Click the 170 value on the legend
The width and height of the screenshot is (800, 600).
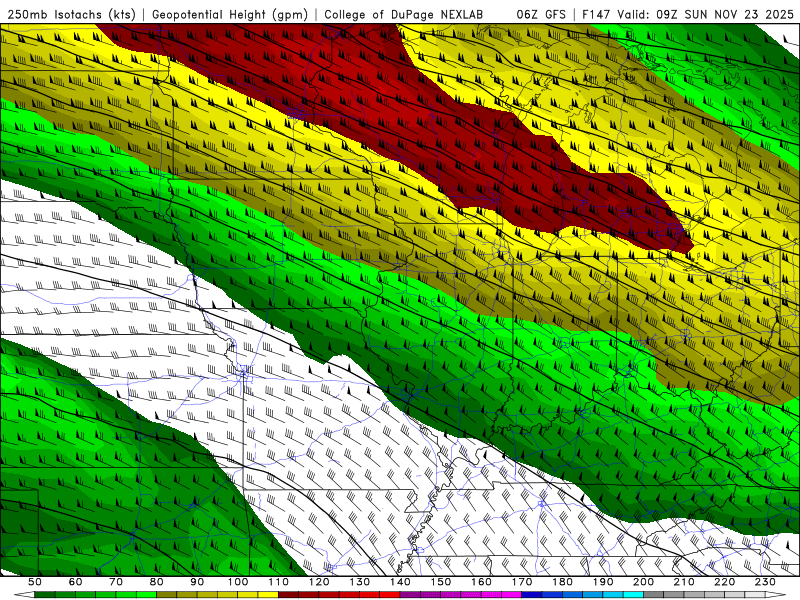coord(522,582)
